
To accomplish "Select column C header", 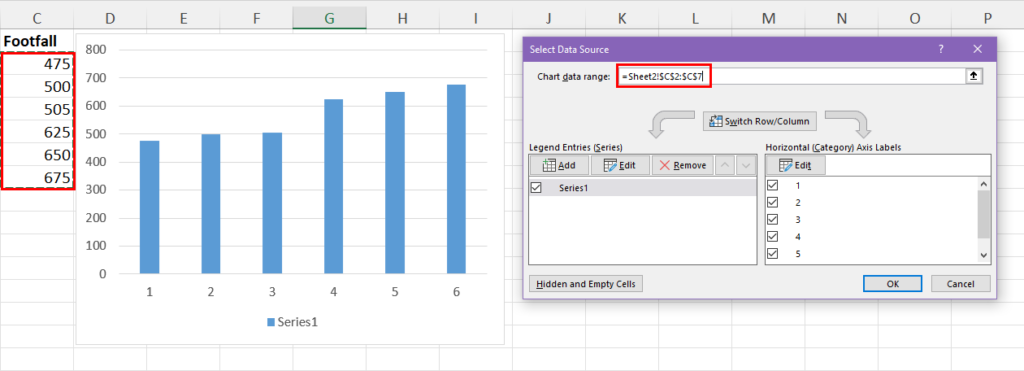I will (37, 20).
